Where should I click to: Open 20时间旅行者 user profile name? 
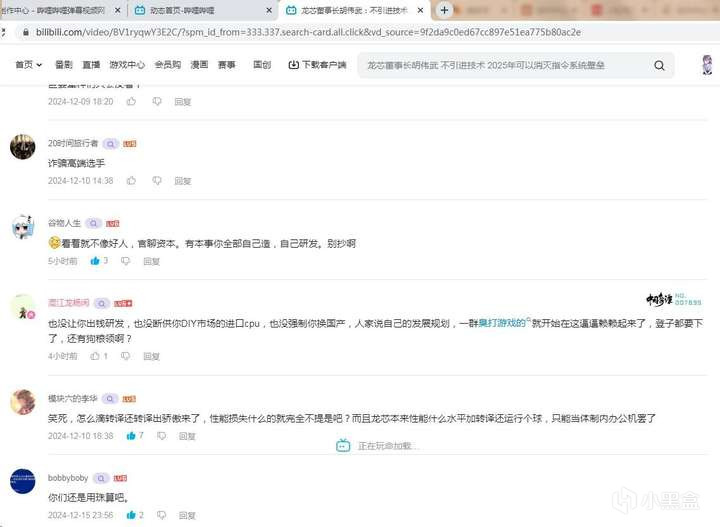(x=73, y=144)
